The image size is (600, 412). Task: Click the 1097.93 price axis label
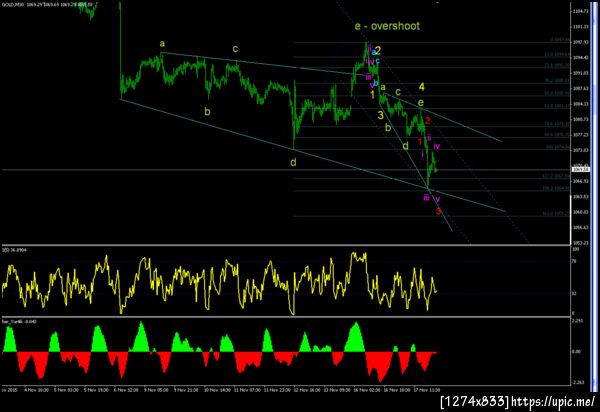click(x=580, y=42)
